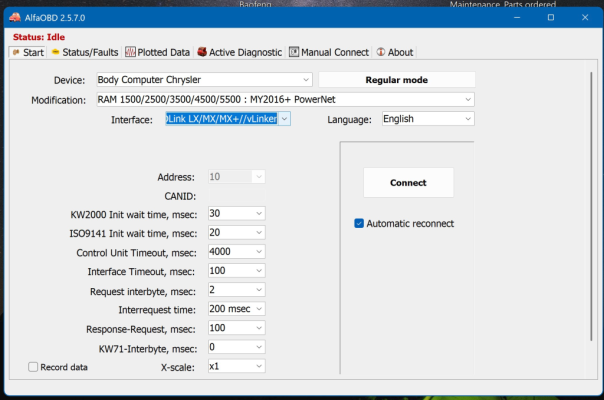Click the vertical scrollbar on right side
The image size is (604, 400).
tap(591, 206)
